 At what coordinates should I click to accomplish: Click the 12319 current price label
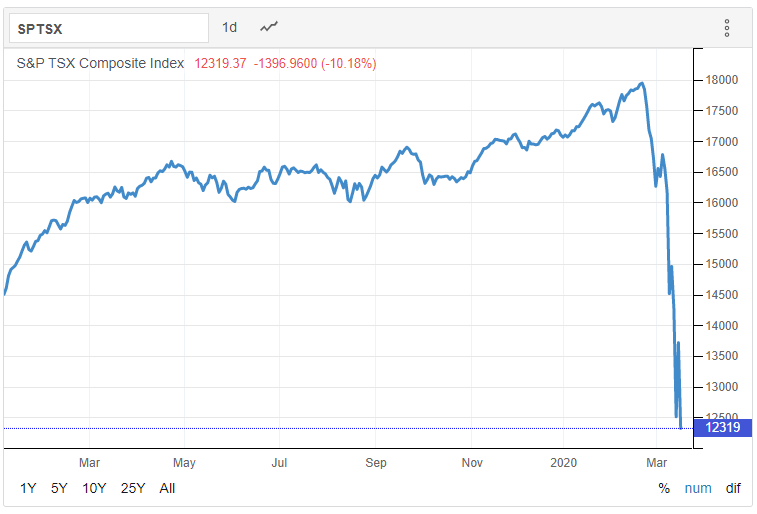[723, 428]
